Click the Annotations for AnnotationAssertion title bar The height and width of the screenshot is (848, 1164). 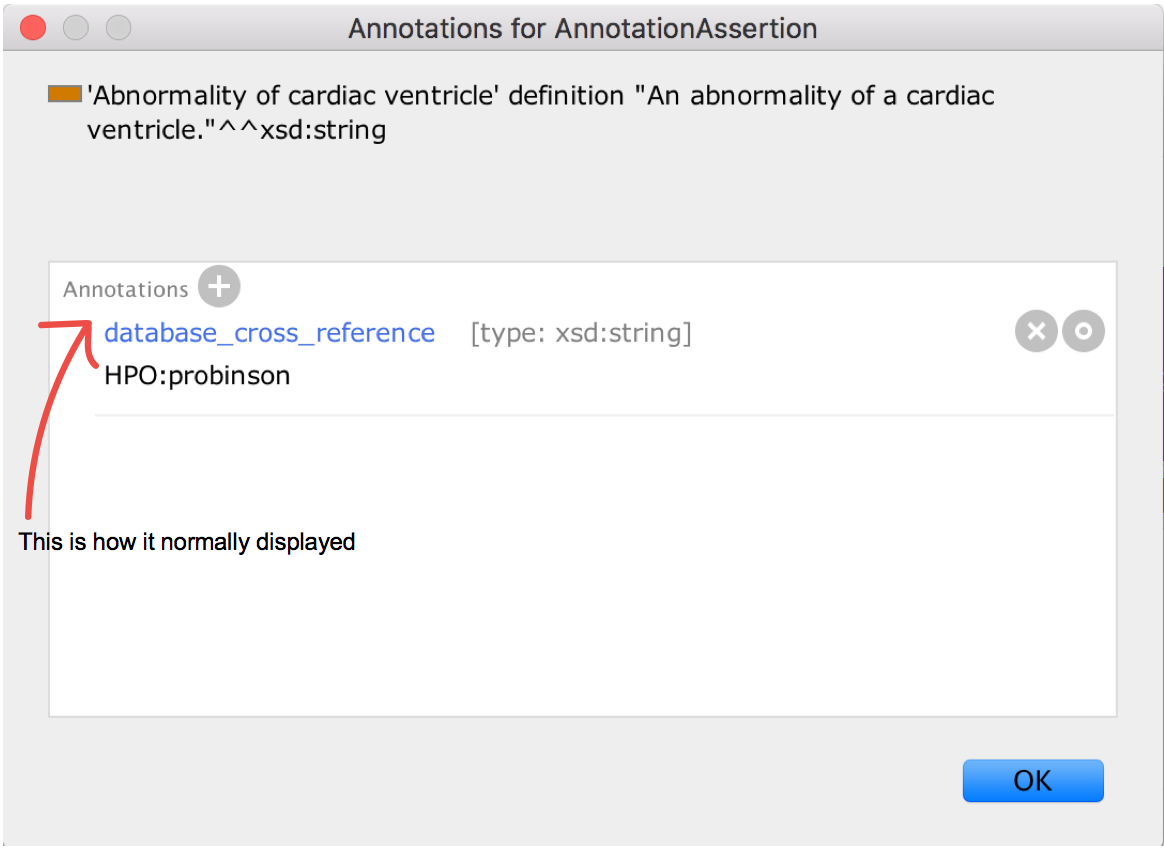tap(582, 28)
